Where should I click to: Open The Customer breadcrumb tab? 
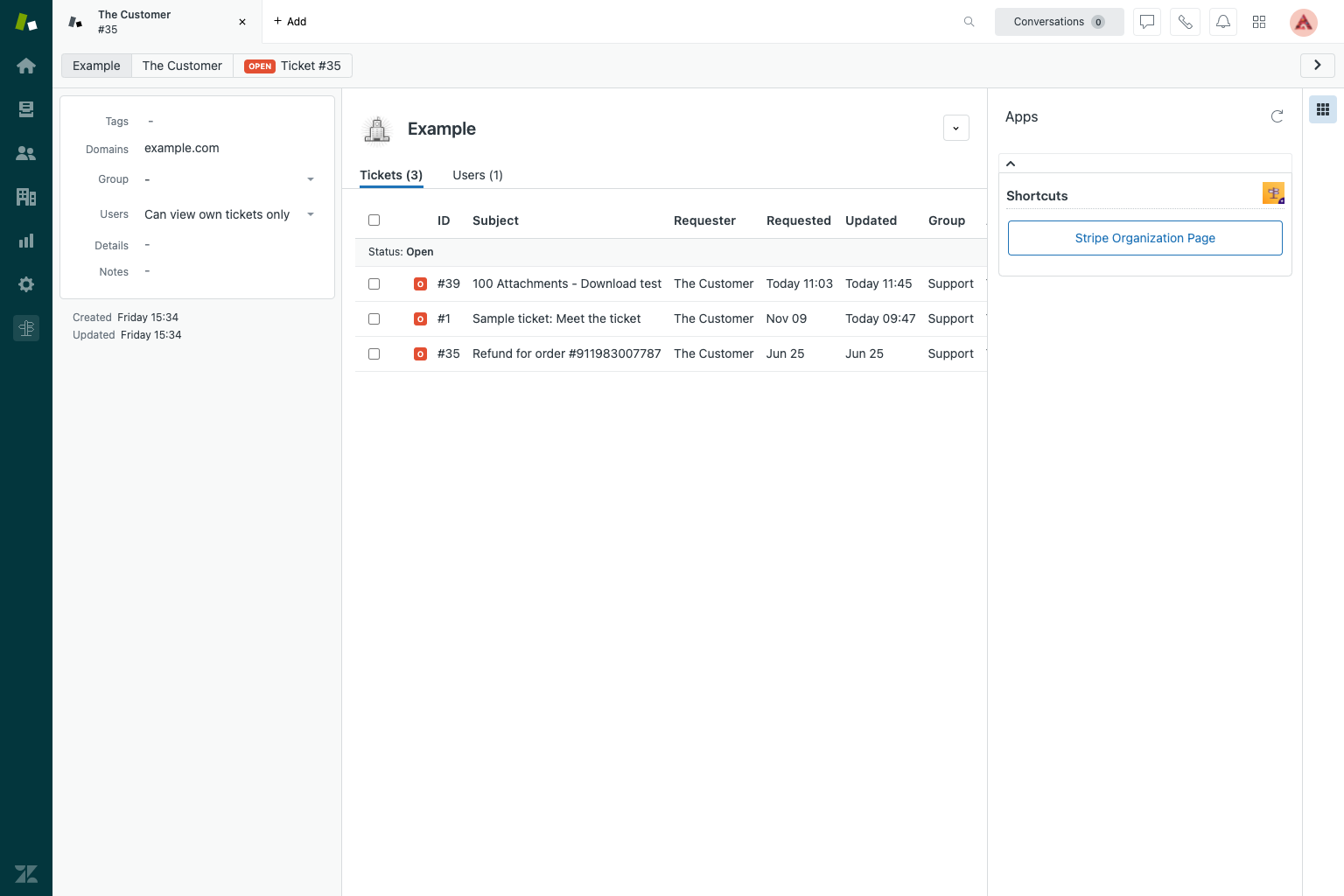181,66
